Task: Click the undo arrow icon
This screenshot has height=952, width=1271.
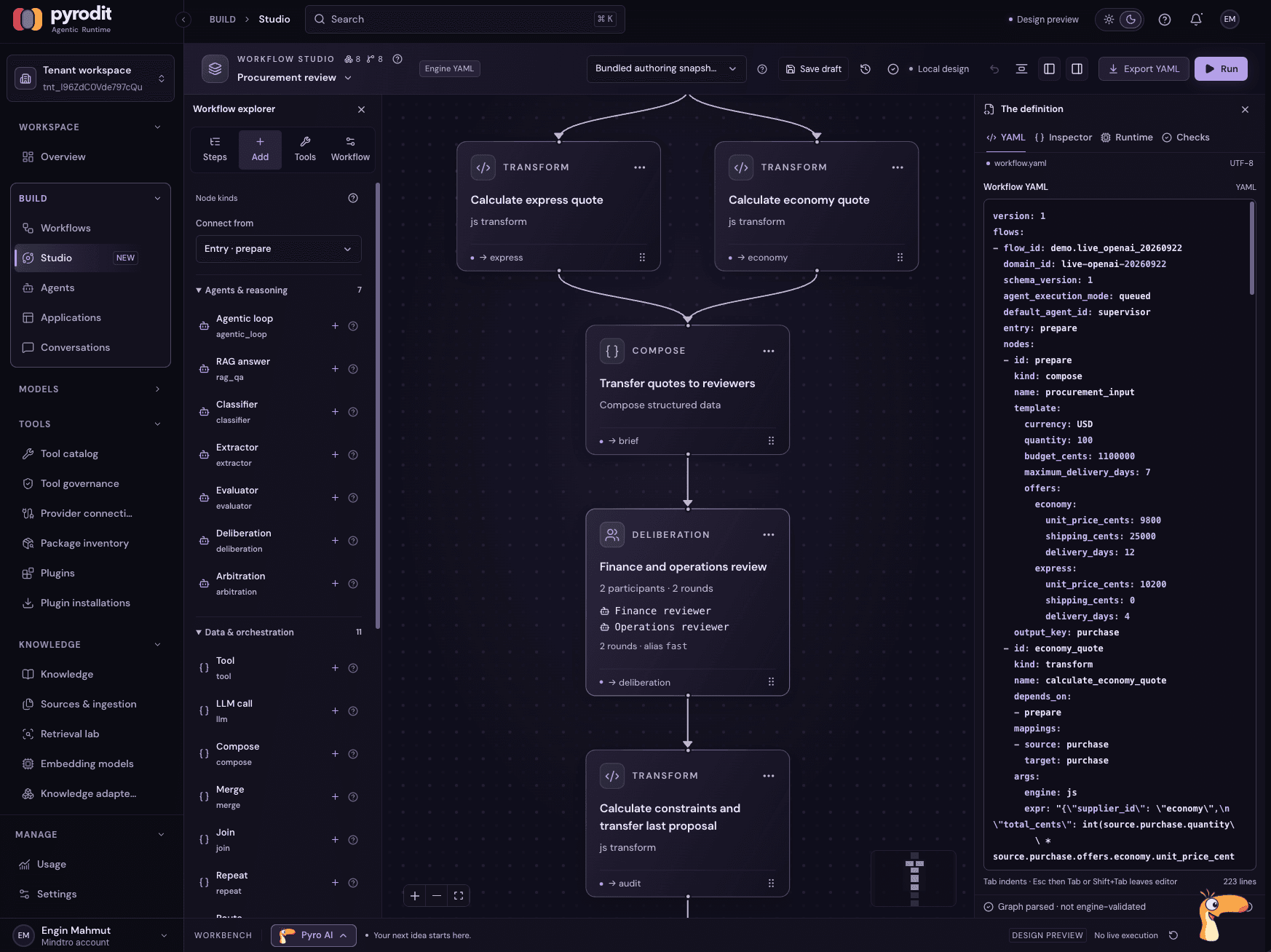Action: [x=994, y=69]
